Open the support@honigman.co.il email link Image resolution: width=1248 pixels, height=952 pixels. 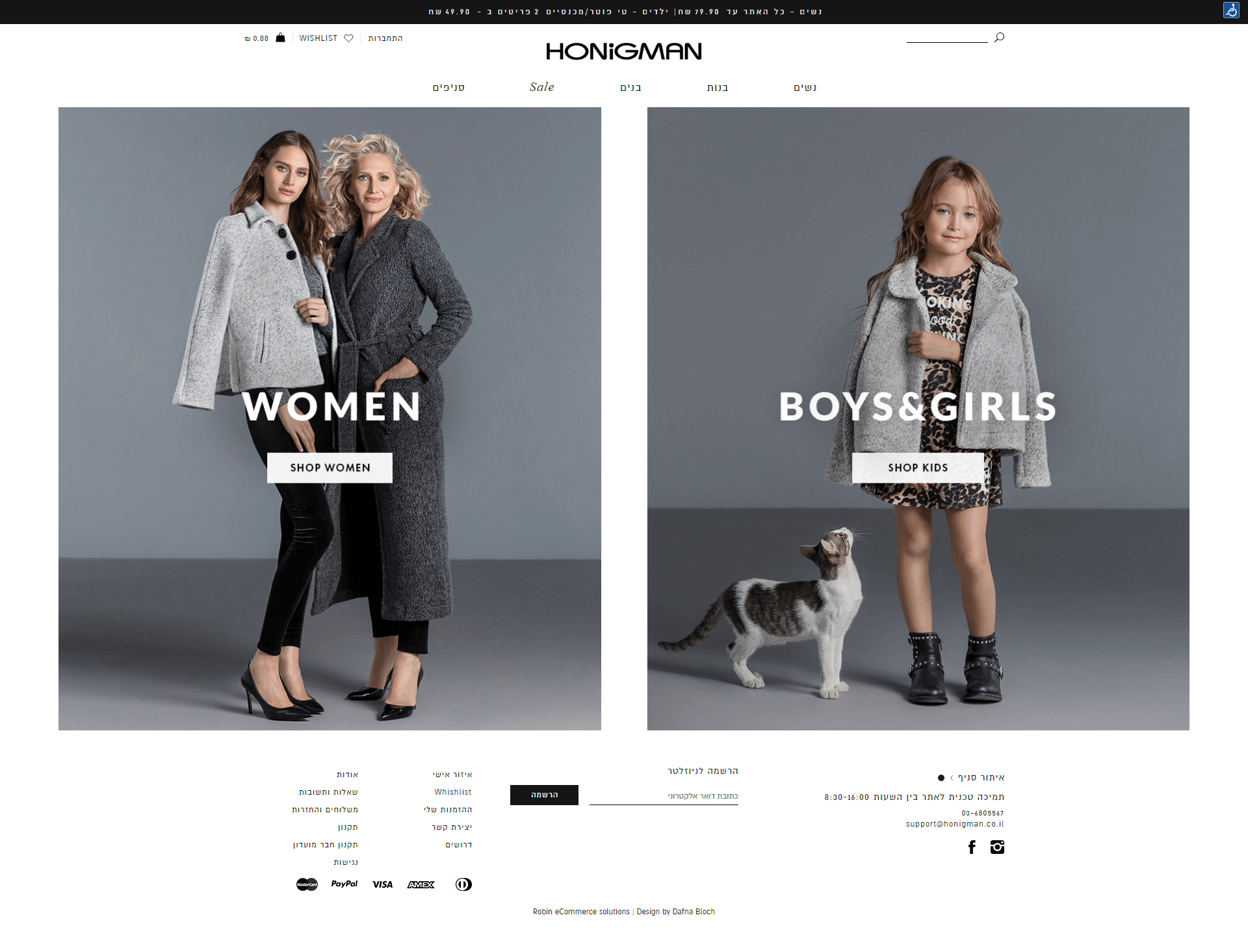point(955,824)
